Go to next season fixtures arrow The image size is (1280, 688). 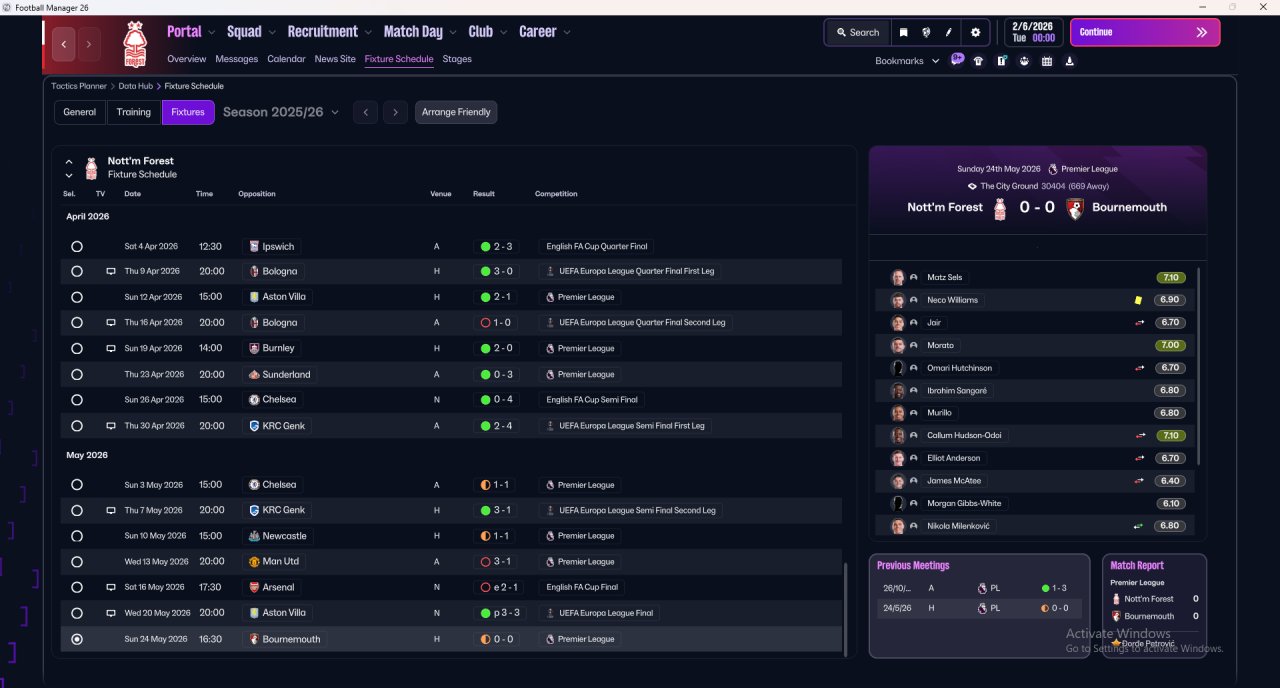[396, 112]
